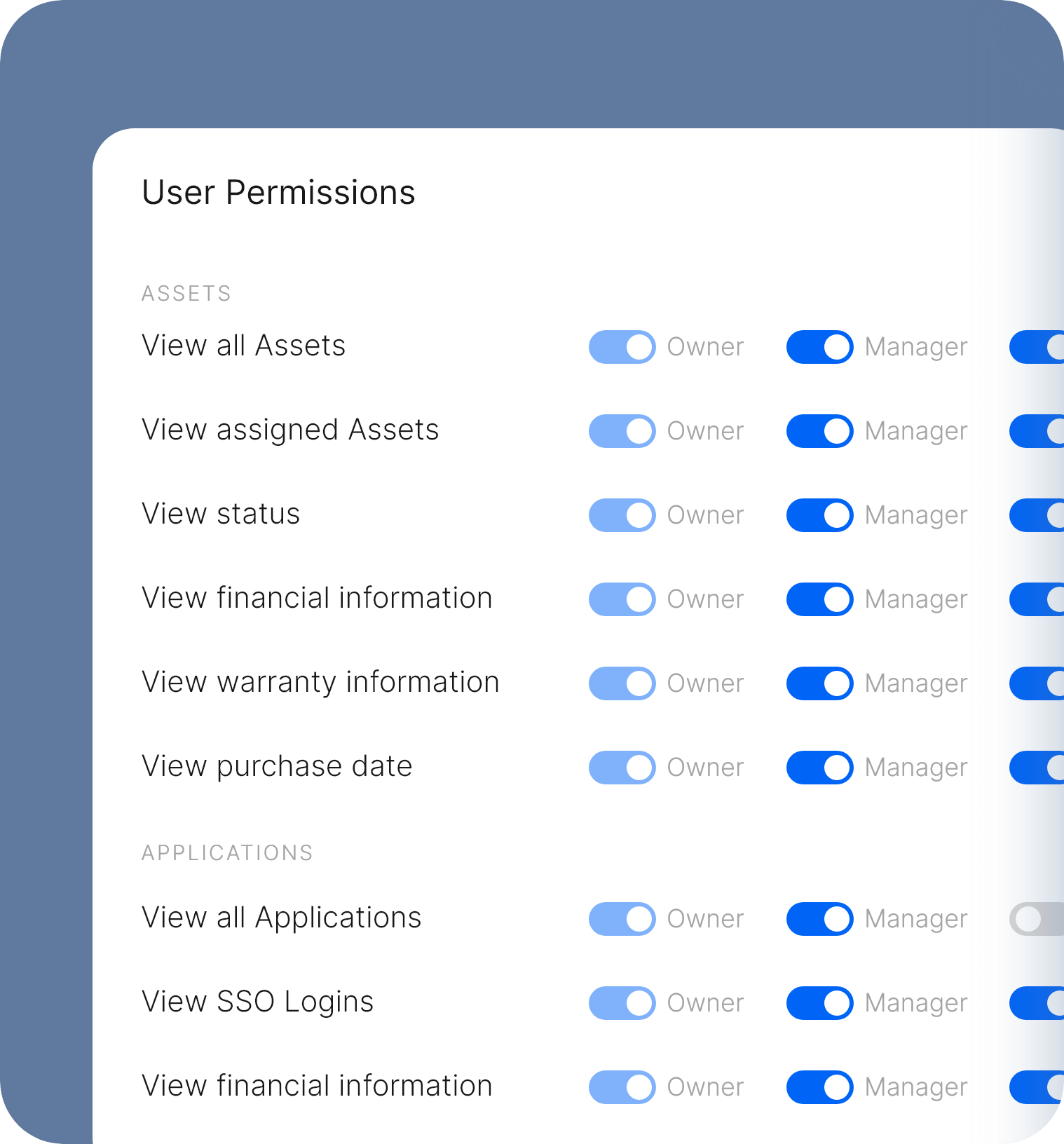Viewport: 1064px width, 1144px height.
Task: Toggle Owner switch for View all Applications
Action: coord(622,919)
